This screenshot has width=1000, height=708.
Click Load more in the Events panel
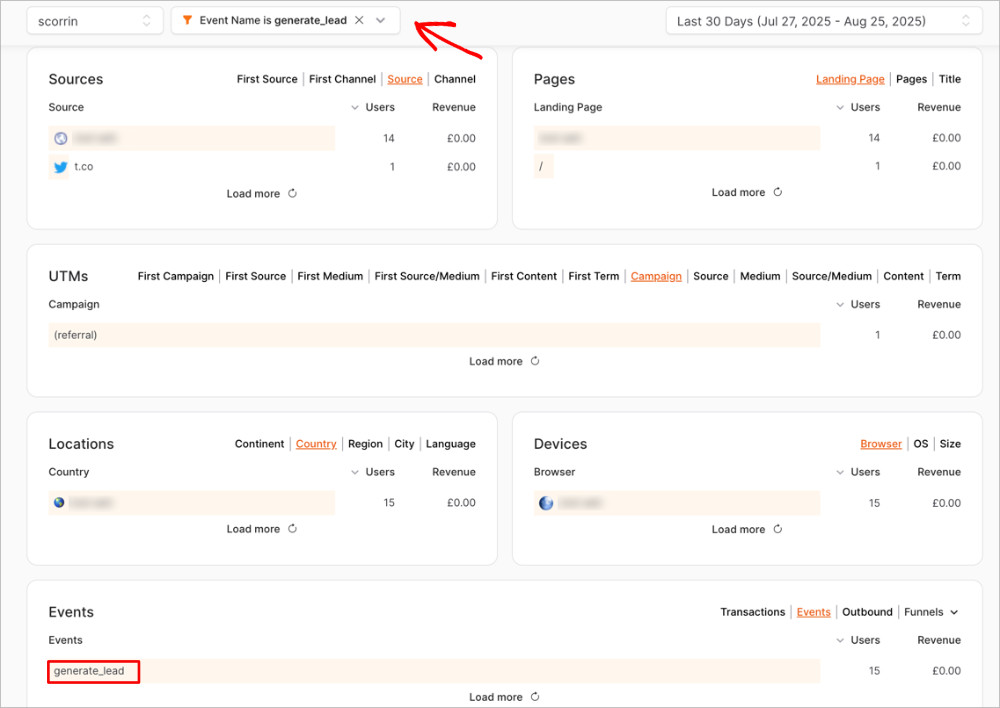(495, 697)
